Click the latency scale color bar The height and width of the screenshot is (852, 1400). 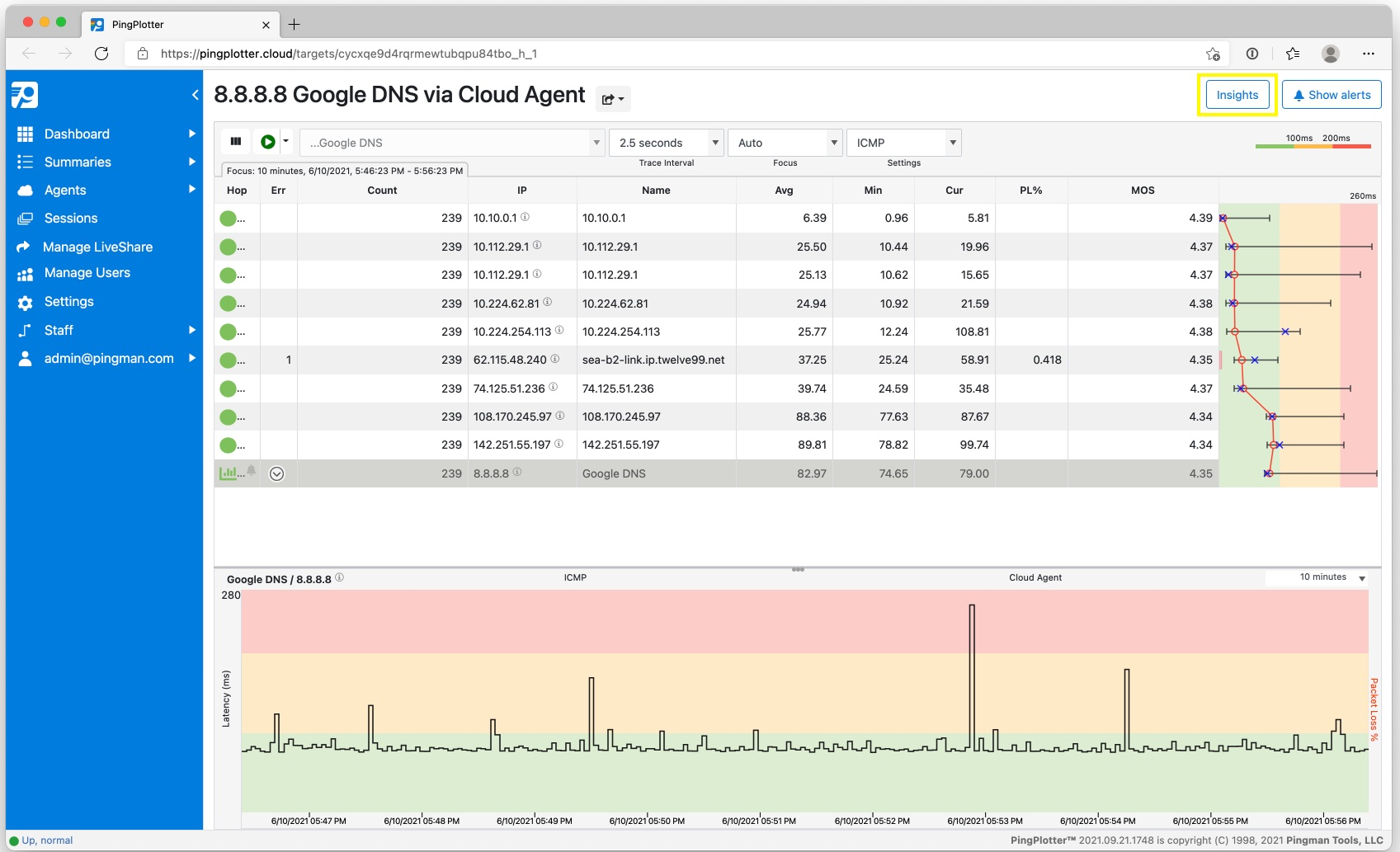coord(1313,146)
